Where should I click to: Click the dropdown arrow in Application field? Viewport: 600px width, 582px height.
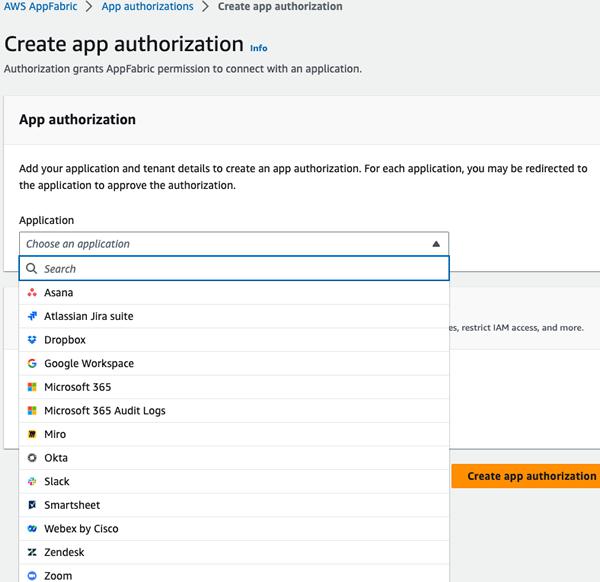coord(436,244)
